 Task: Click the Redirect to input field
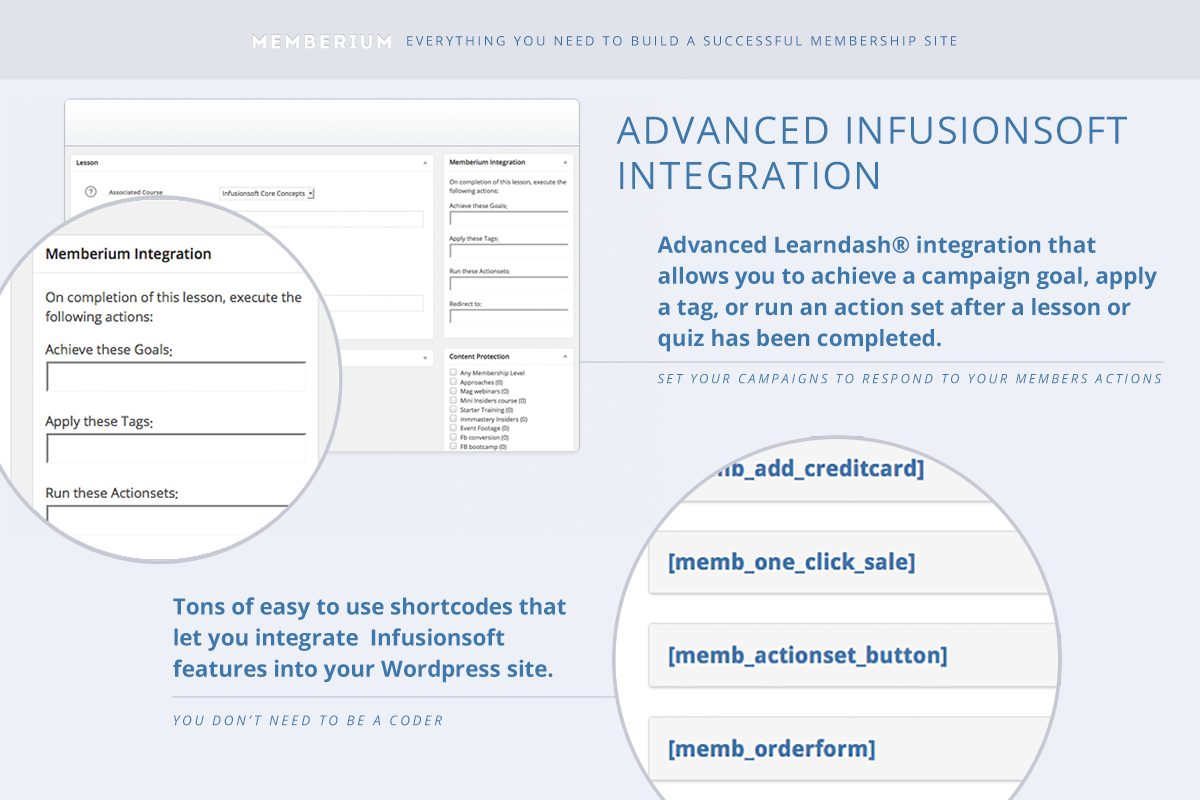(508, 317)
